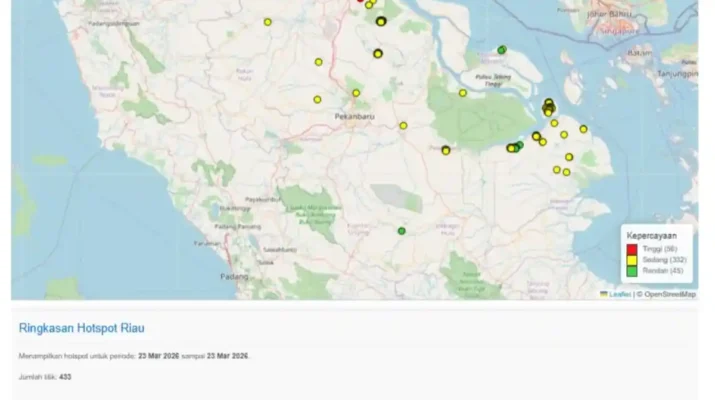Select the top-left yellow hotspot marker
Viewport: 715px width, 400px height.
[267, 22]
